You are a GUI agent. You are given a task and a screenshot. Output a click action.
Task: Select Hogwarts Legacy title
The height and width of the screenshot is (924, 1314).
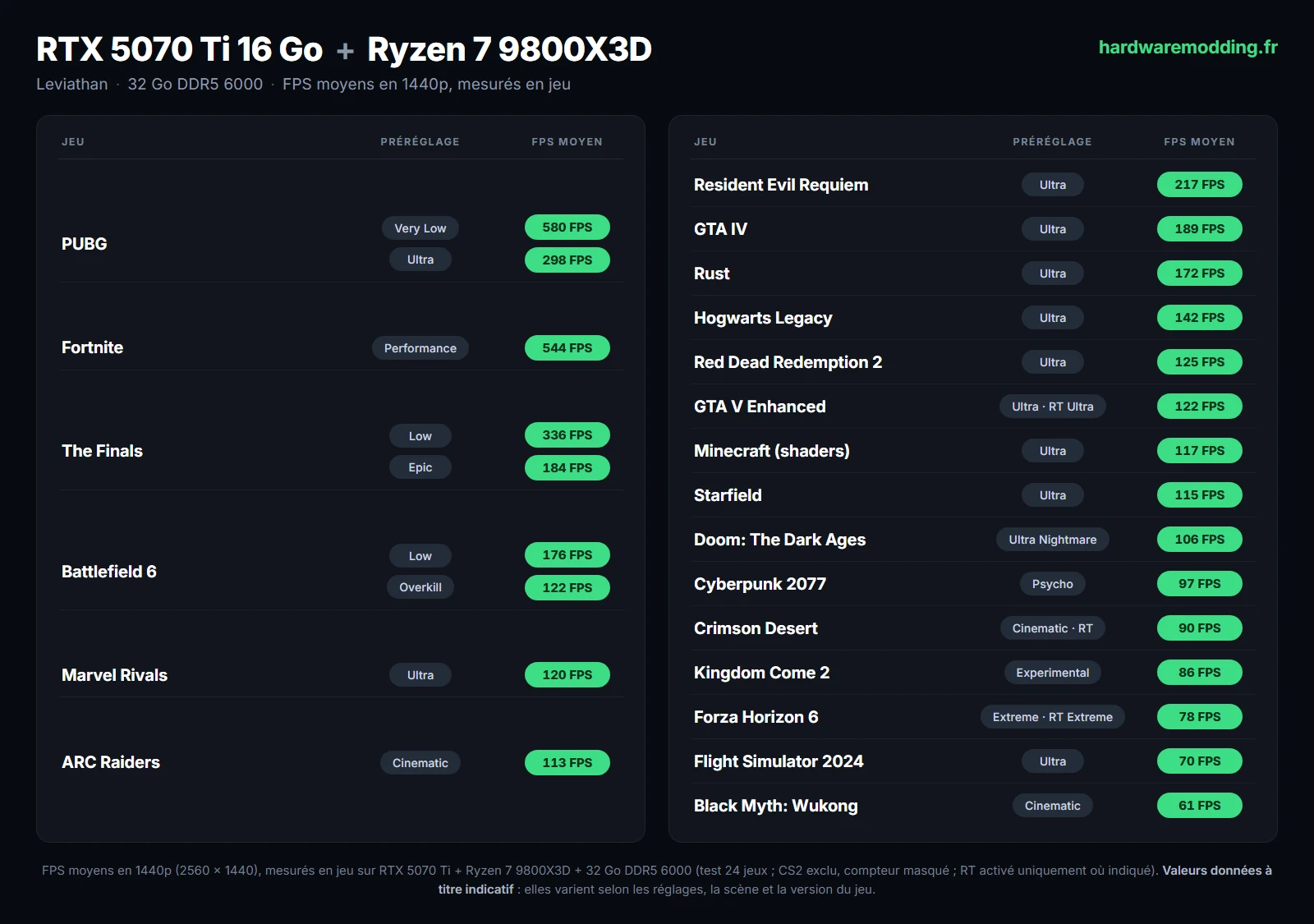coord(763,318)
